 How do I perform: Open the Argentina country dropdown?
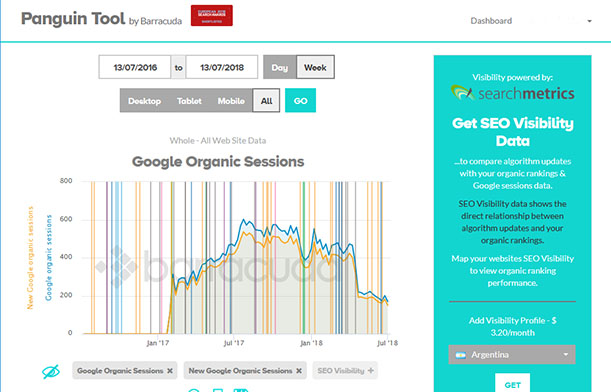pyautogui.click(x=512, y=355)
